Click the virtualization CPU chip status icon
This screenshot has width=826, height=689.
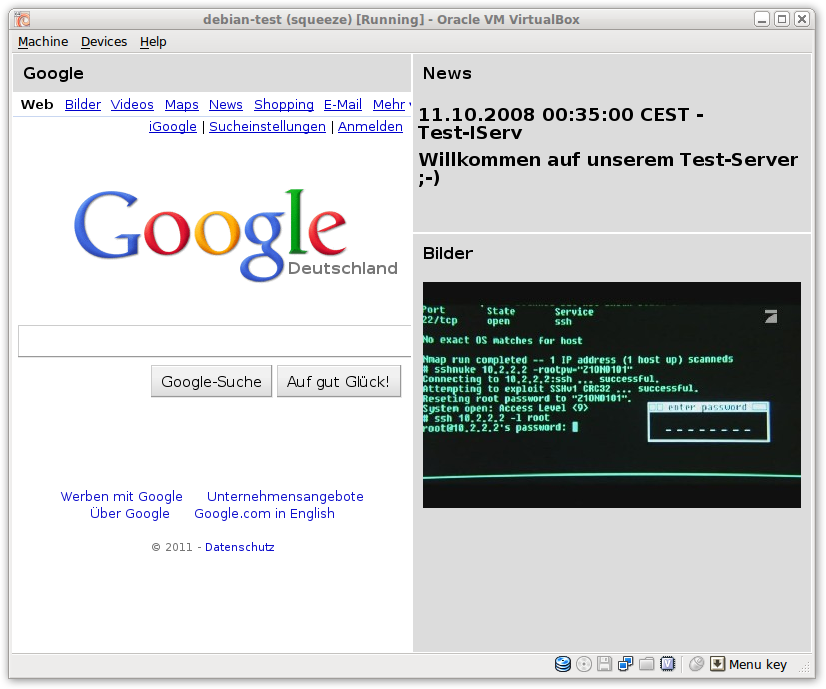click(667, 664)
